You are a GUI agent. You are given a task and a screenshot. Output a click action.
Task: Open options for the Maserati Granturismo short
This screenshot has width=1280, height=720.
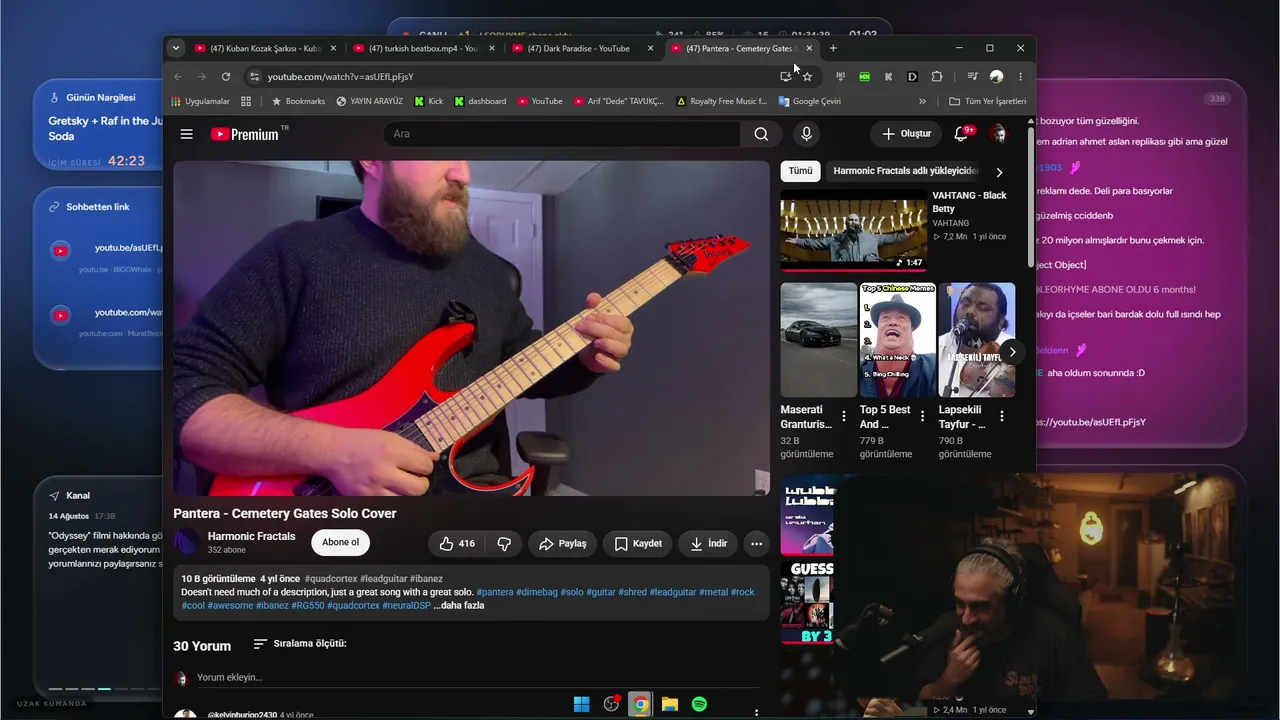coord(844,416)
